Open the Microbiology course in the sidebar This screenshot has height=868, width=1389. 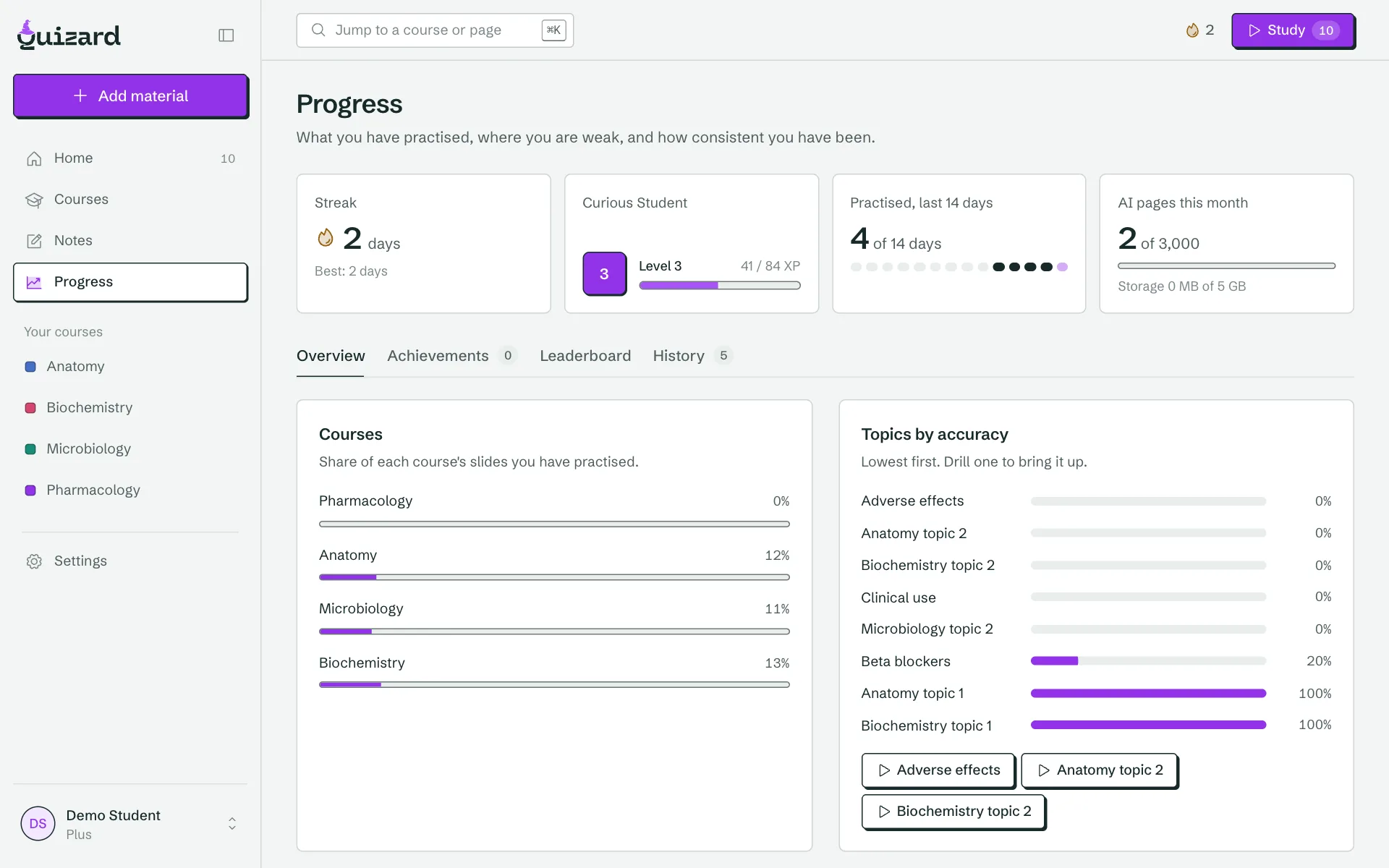[130, 449]
